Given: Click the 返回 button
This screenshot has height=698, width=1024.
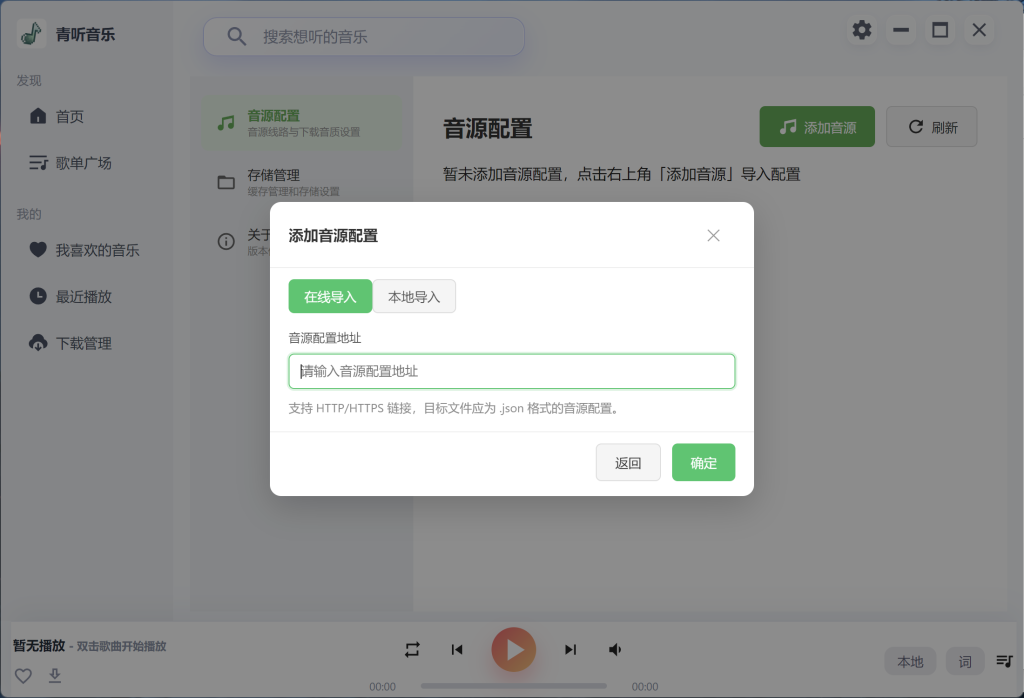Looking at the screenshot, I should (628, 462).
